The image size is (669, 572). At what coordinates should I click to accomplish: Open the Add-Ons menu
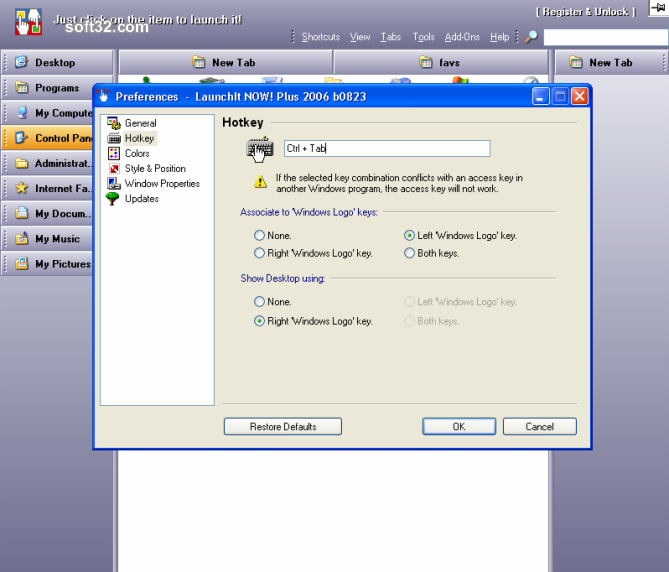click(462, 37)
